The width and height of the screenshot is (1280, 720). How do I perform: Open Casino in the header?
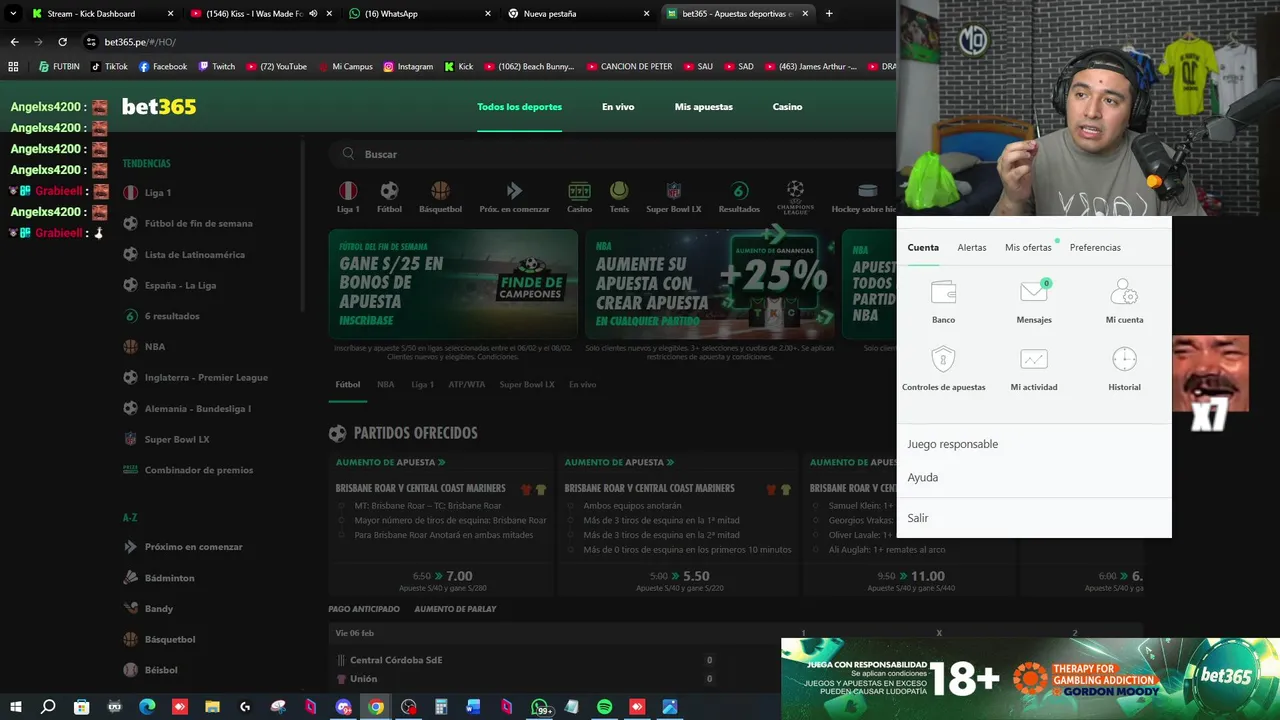[787, 107]
